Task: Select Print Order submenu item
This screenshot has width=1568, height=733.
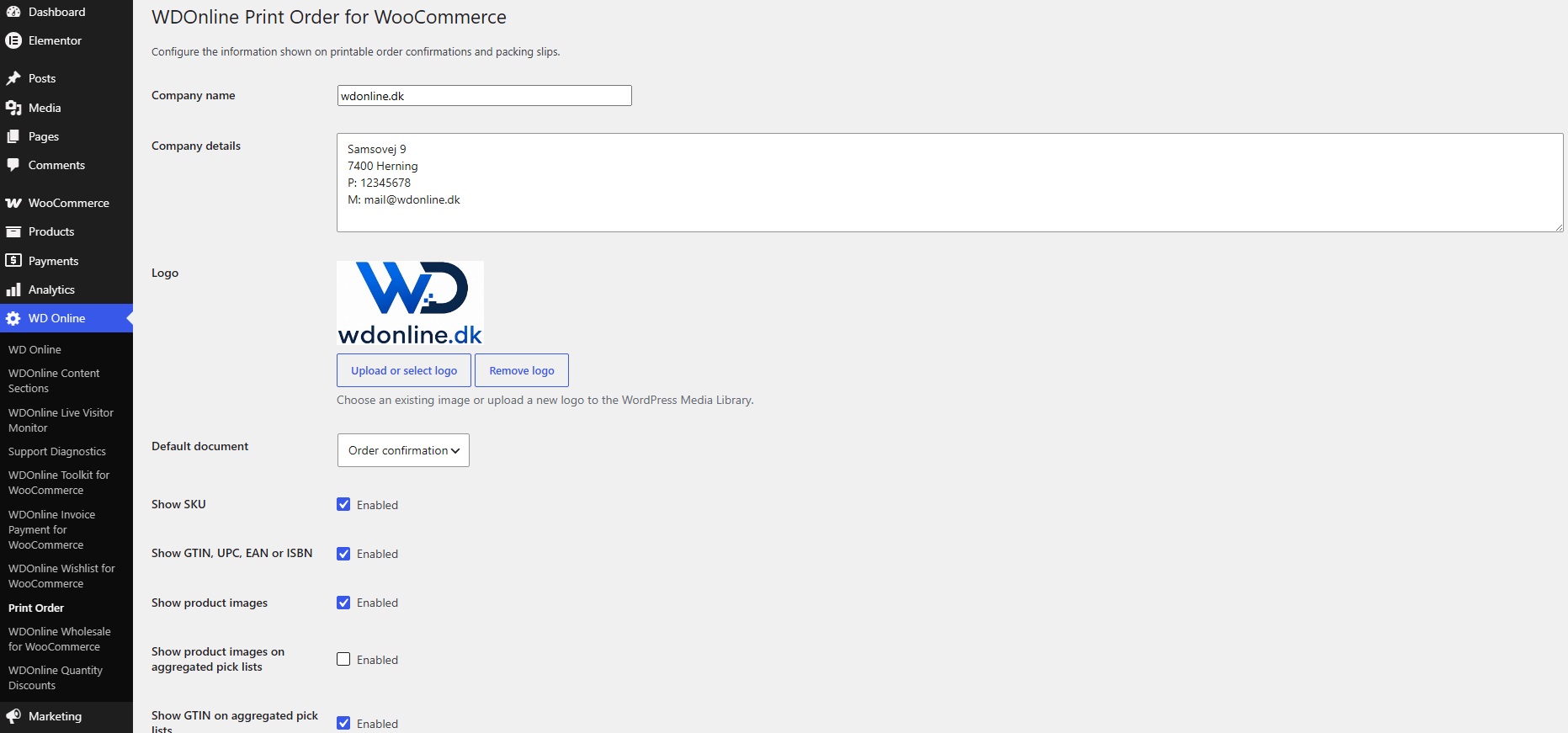Action: tap(36, 608)
